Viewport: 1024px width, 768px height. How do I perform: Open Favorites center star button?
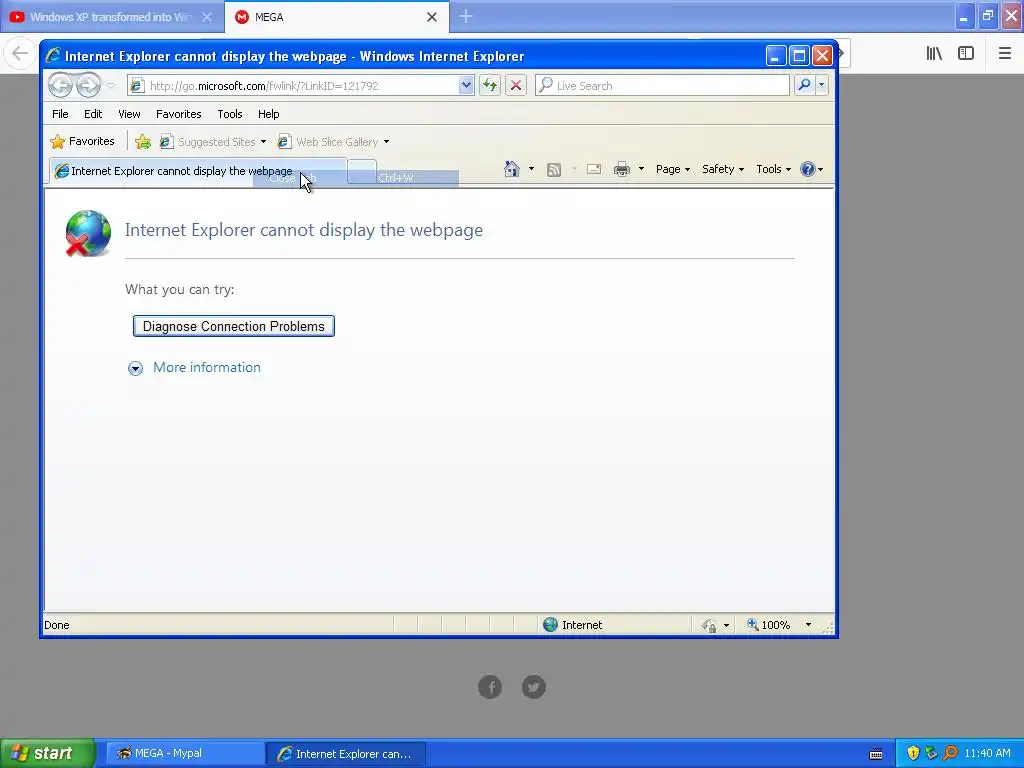[x=82, y=141]
